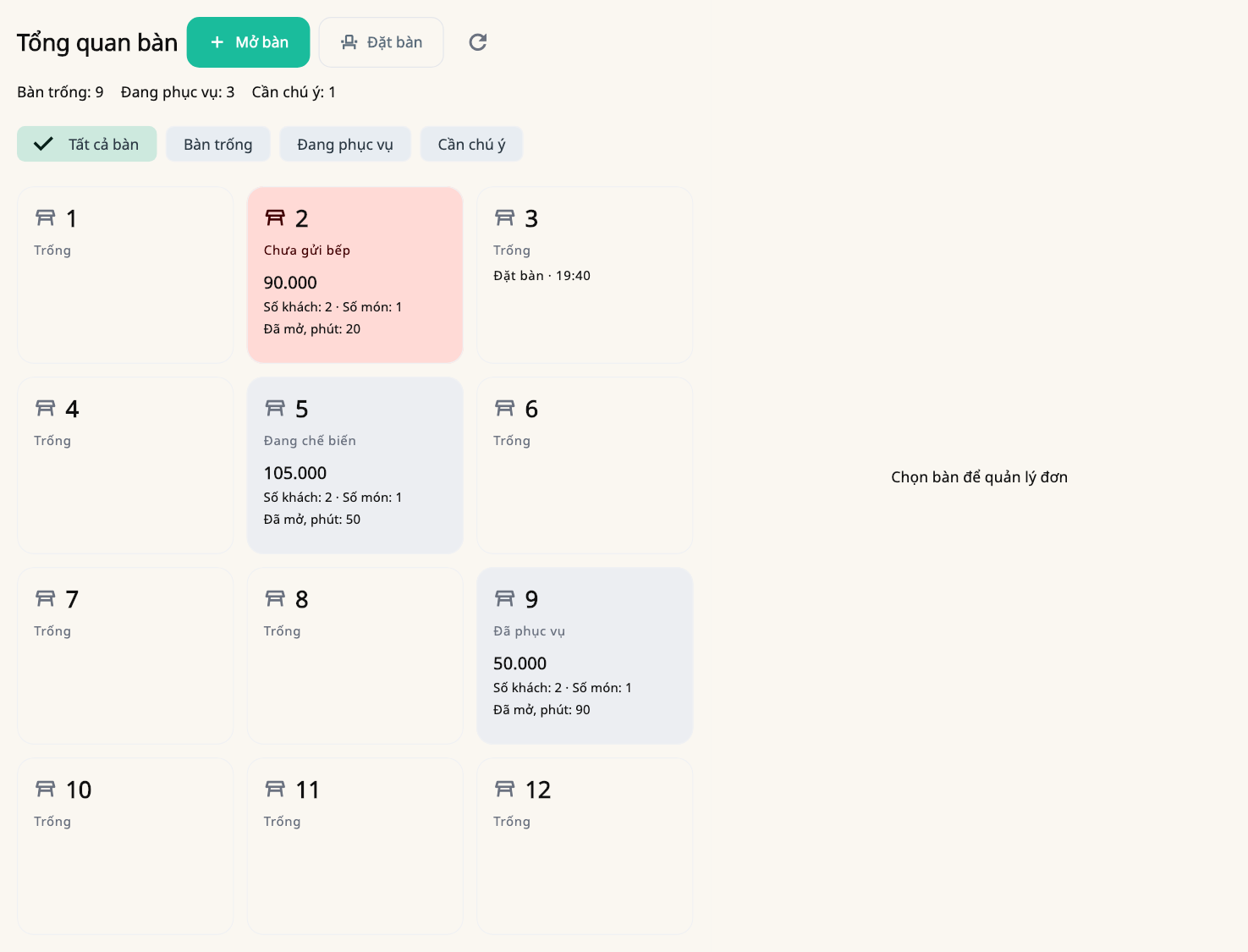This screenshot has height=952, width=1248.
Task: Click the table icon on card 5
Action: click(275, 409)
